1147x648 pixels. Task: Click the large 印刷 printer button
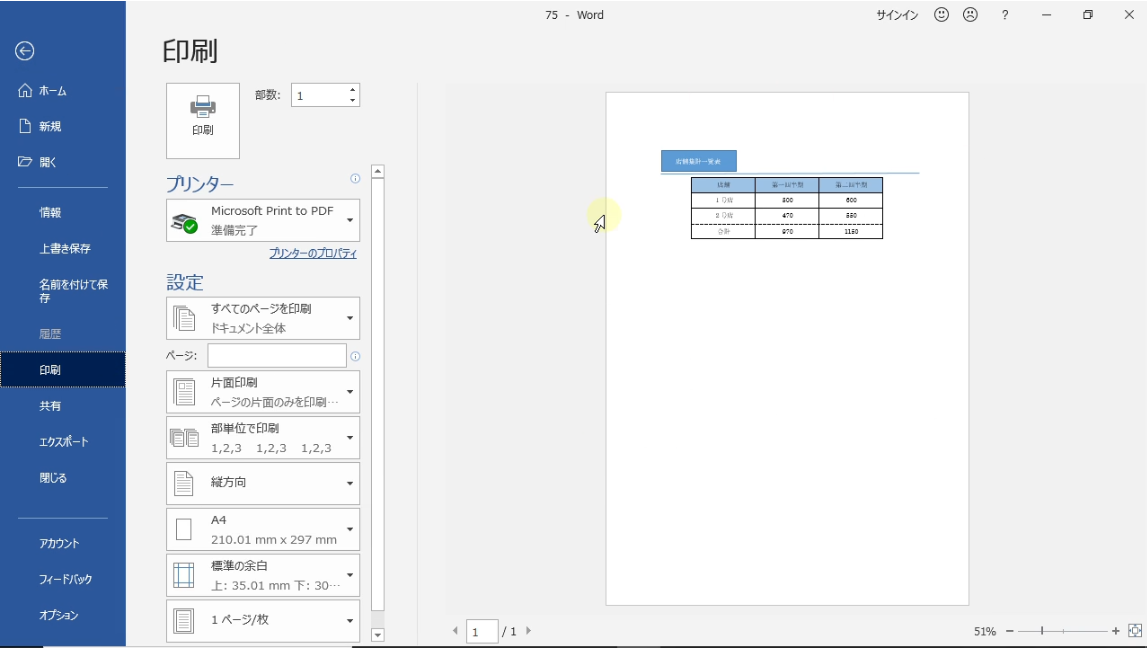(203, 121)
